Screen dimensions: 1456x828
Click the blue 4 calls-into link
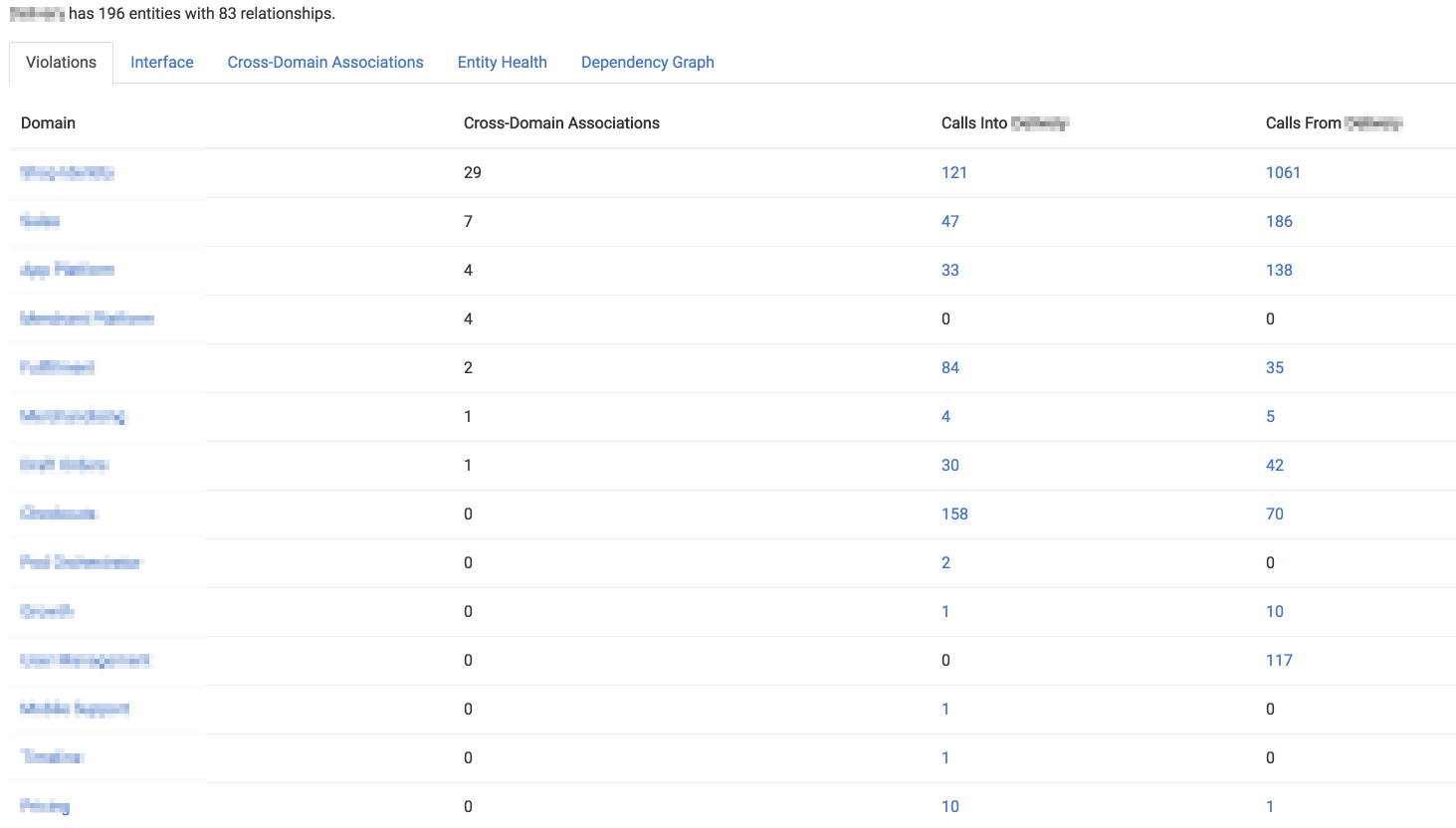click(x=945, y=416)
